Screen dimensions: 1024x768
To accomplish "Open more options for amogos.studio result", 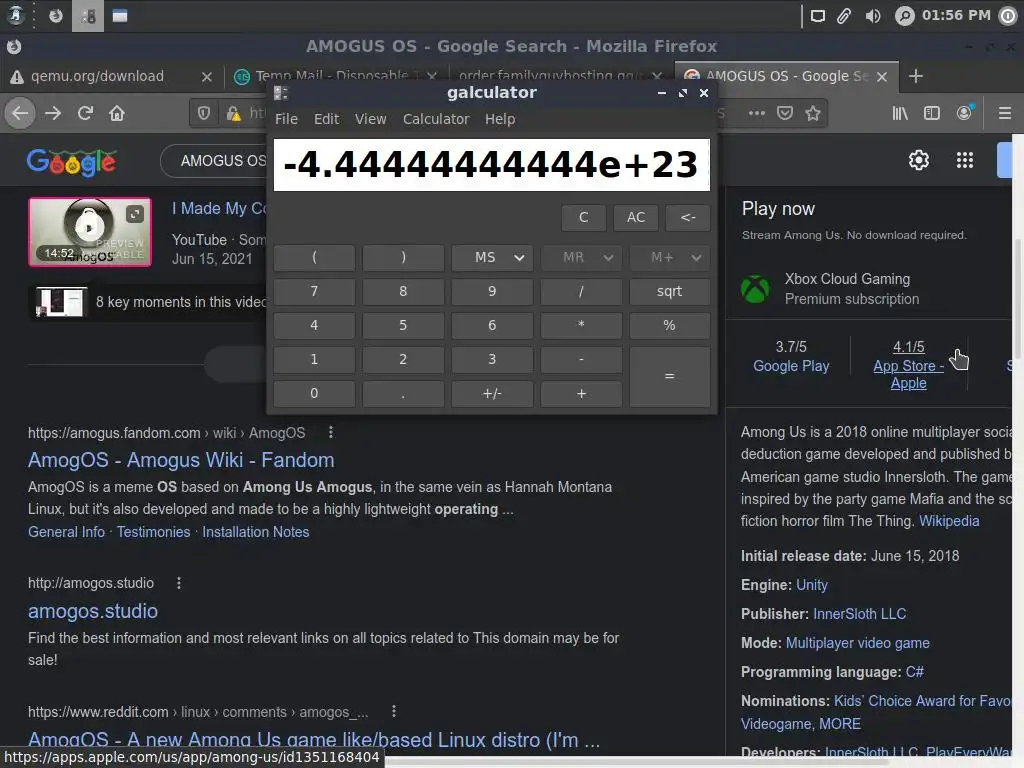I will click(179, 583).
